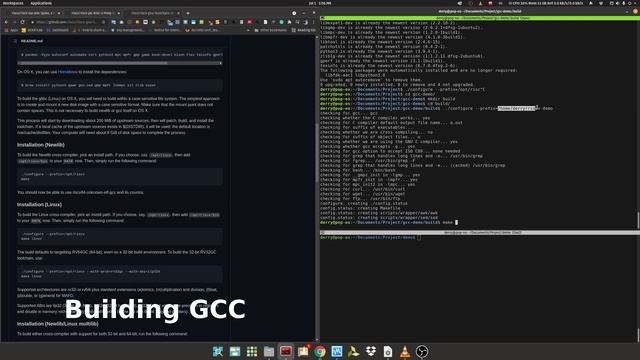The height and width of the screenshot is (360, 640).
Task: Click the terminal icon in the dock
Action: [286, 351]
